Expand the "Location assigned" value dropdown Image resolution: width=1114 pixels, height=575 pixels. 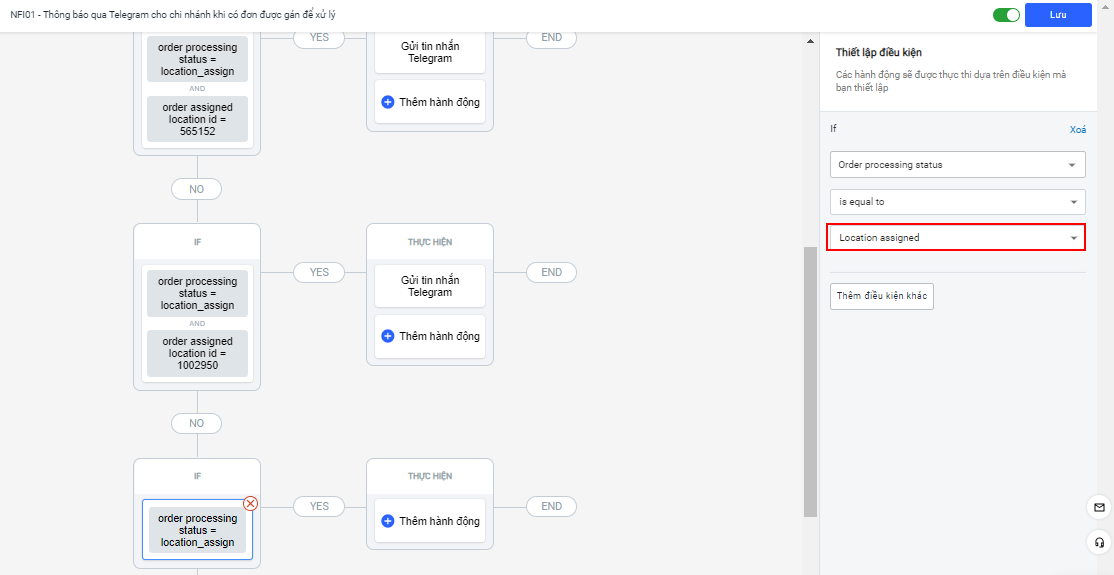[x=957, y=238]
